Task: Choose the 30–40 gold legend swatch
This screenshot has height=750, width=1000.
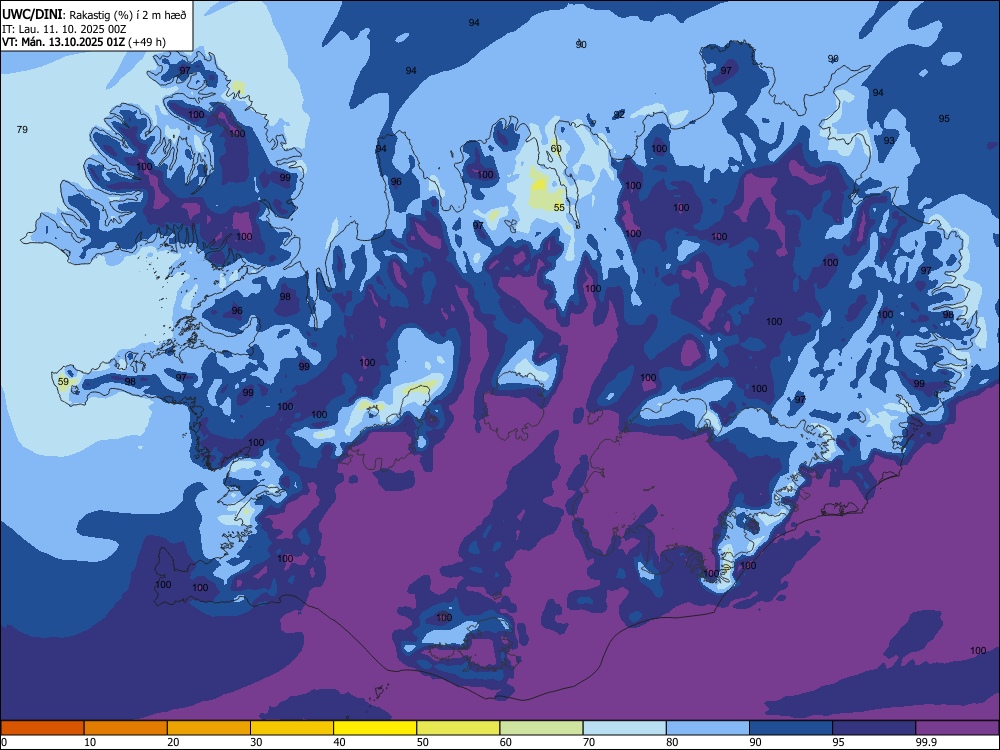Action: tap(292, 728)
